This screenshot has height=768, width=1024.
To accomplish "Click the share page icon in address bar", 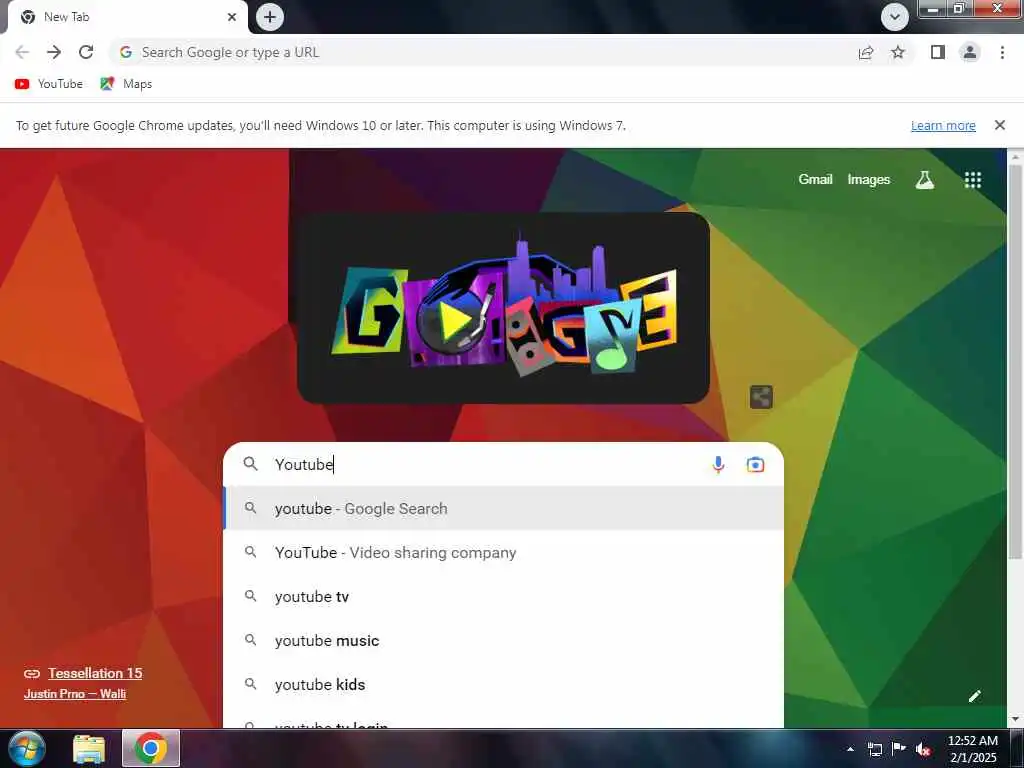I will [x=866, y=52].
